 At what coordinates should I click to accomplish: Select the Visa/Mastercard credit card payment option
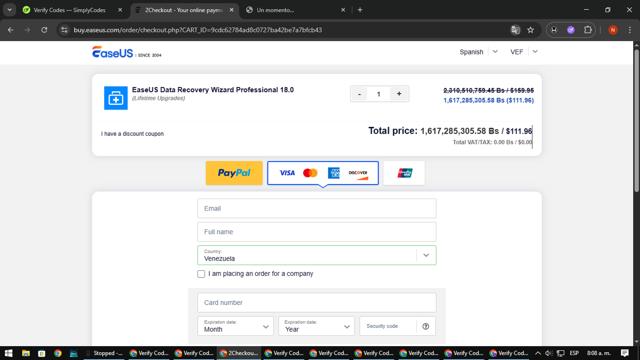pos(323,173)
